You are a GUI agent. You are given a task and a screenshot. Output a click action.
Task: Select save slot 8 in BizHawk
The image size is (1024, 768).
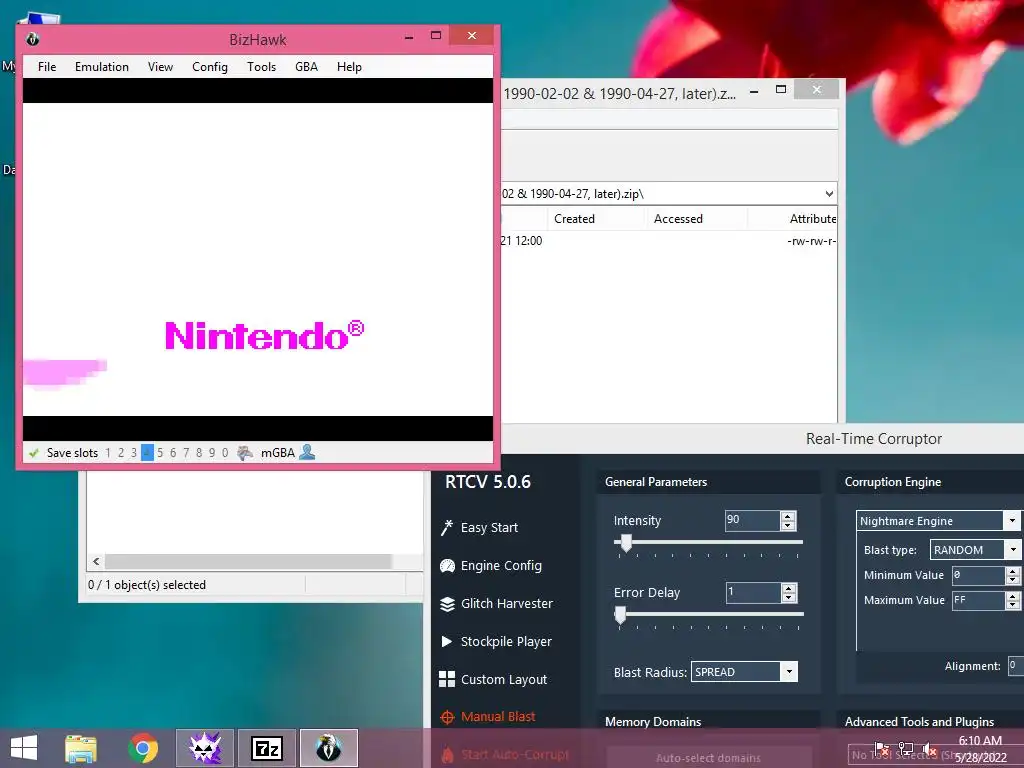[x=199, y=453]
